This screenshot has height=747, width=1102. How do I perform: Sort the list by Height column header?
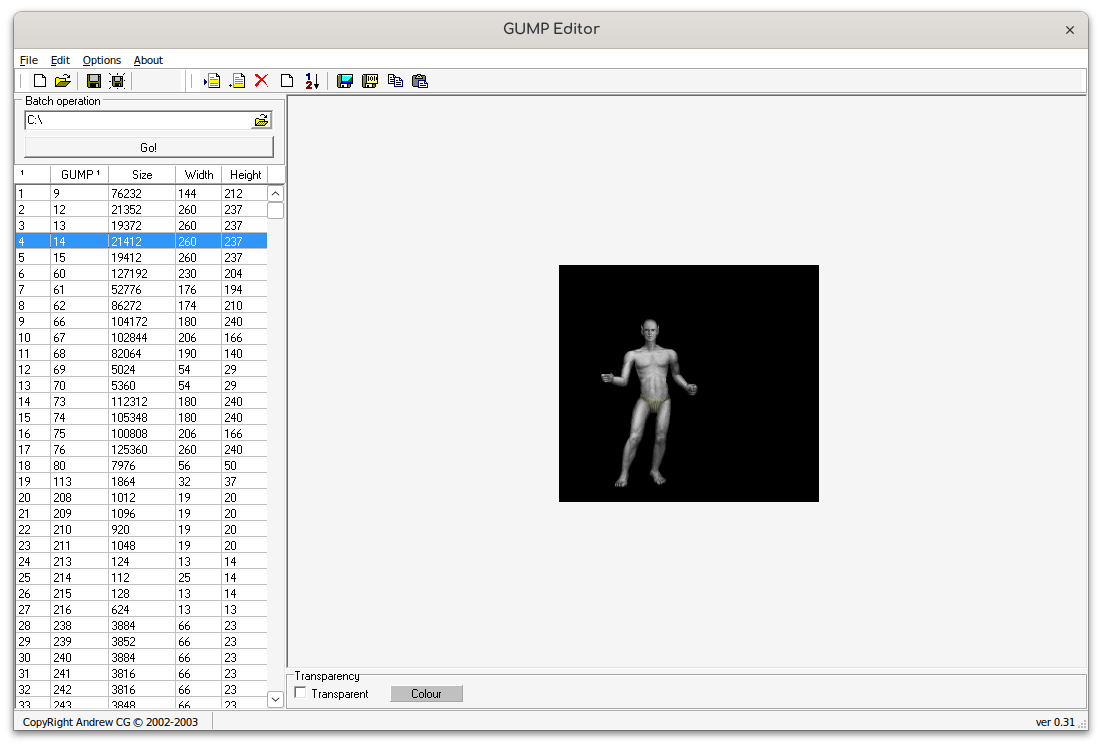(245, 175)
